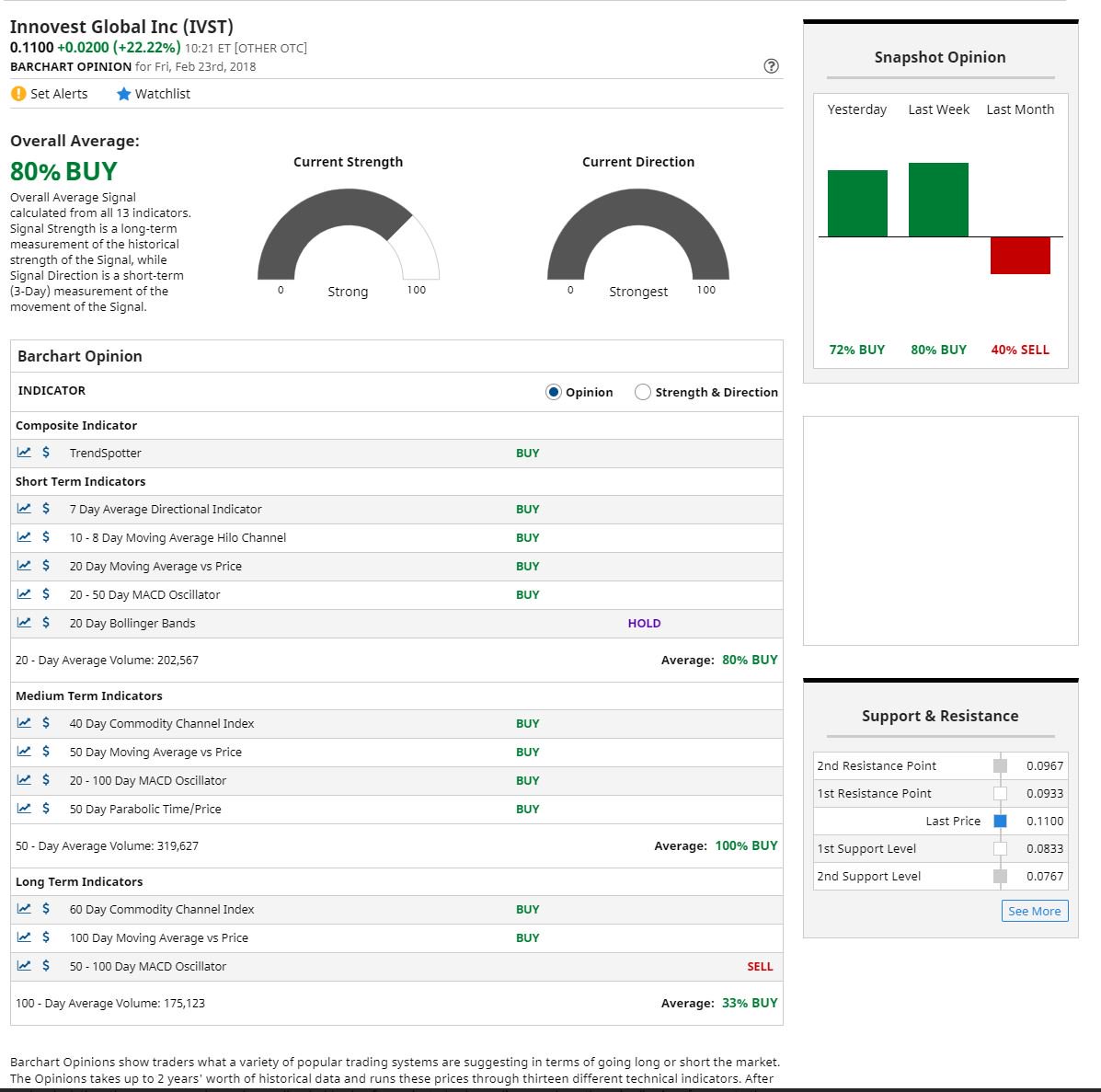Open chart icon for 7 Day Average Directional Indicator
This screenshot has height=1092, width=1101.
(24, 509)
